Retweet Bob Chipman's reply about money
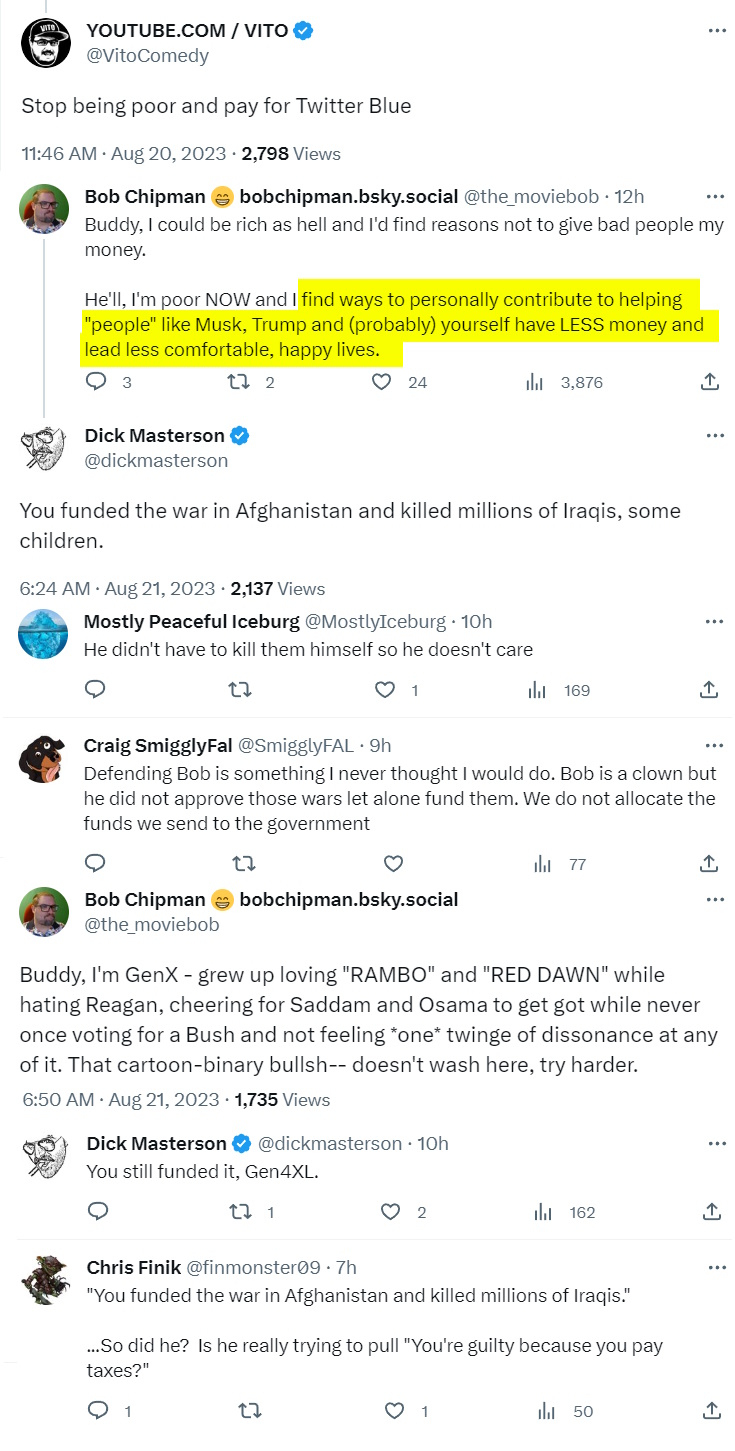This screenshot has width=735, height=1451. click(238, 381)
